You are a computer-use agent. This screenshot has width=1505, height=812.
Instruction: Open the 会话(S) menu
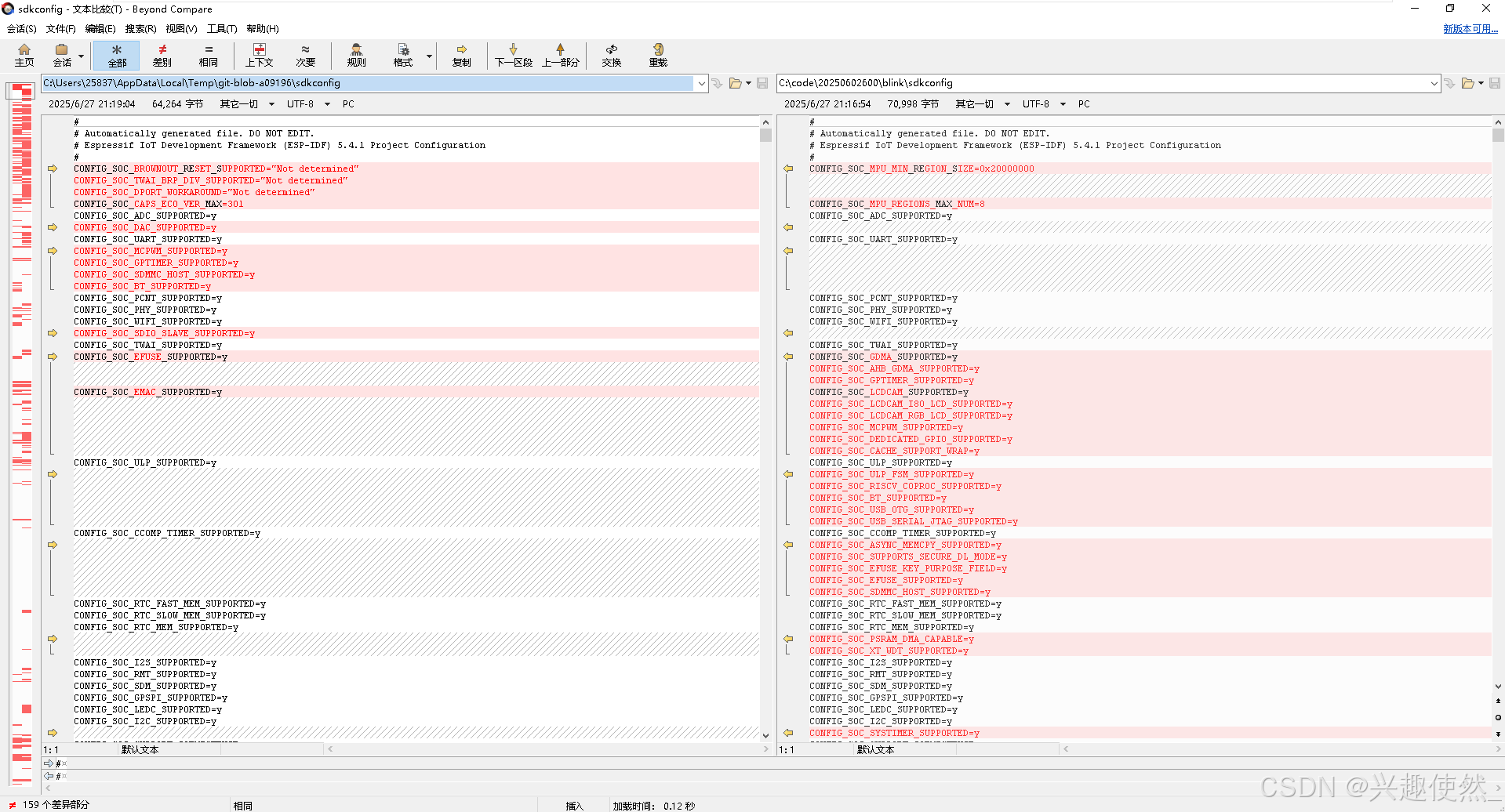(x=22, y=29)
